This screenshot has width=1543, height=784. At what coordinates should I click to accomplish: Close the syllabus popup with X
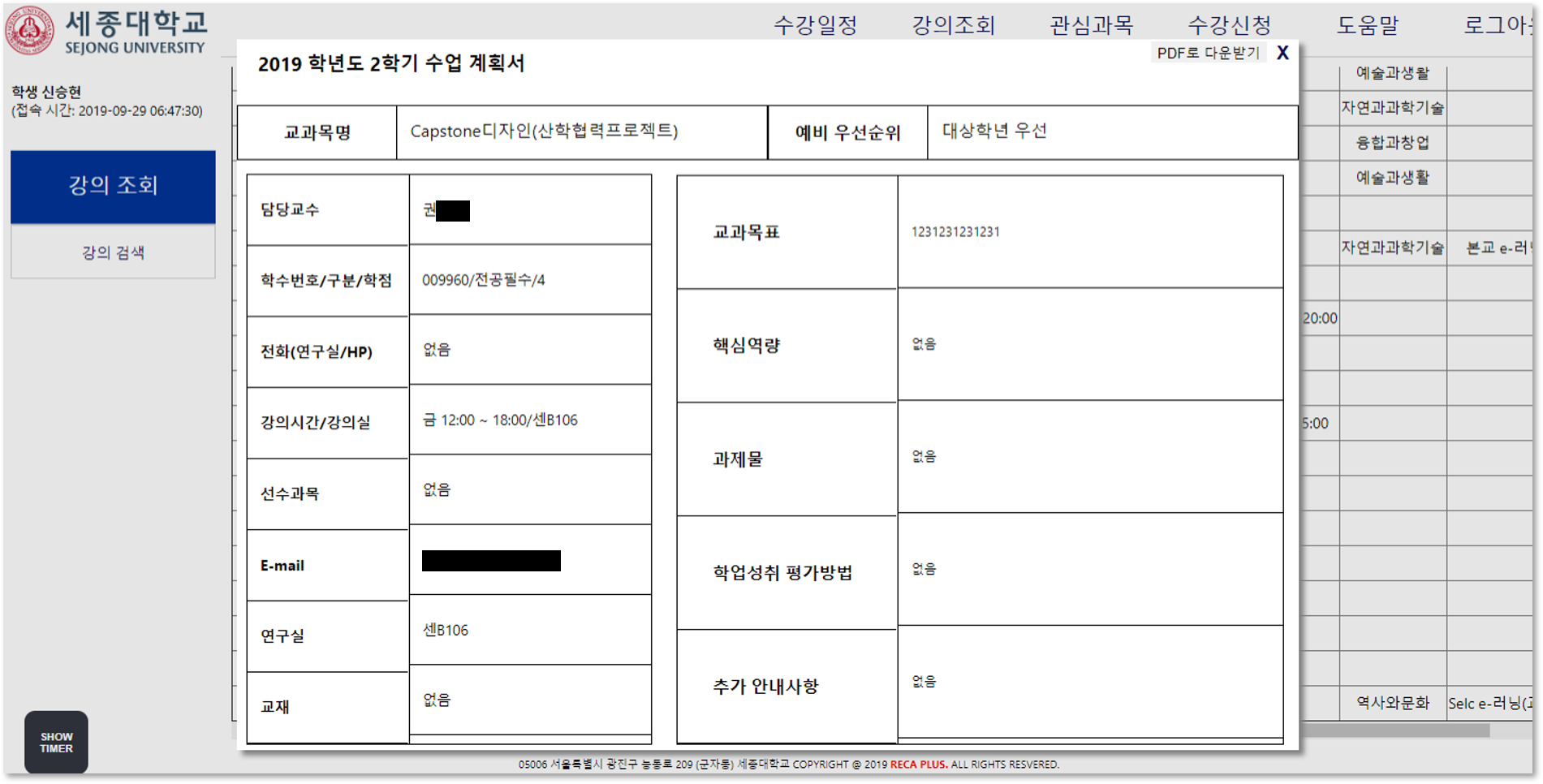click(1282, 53)
